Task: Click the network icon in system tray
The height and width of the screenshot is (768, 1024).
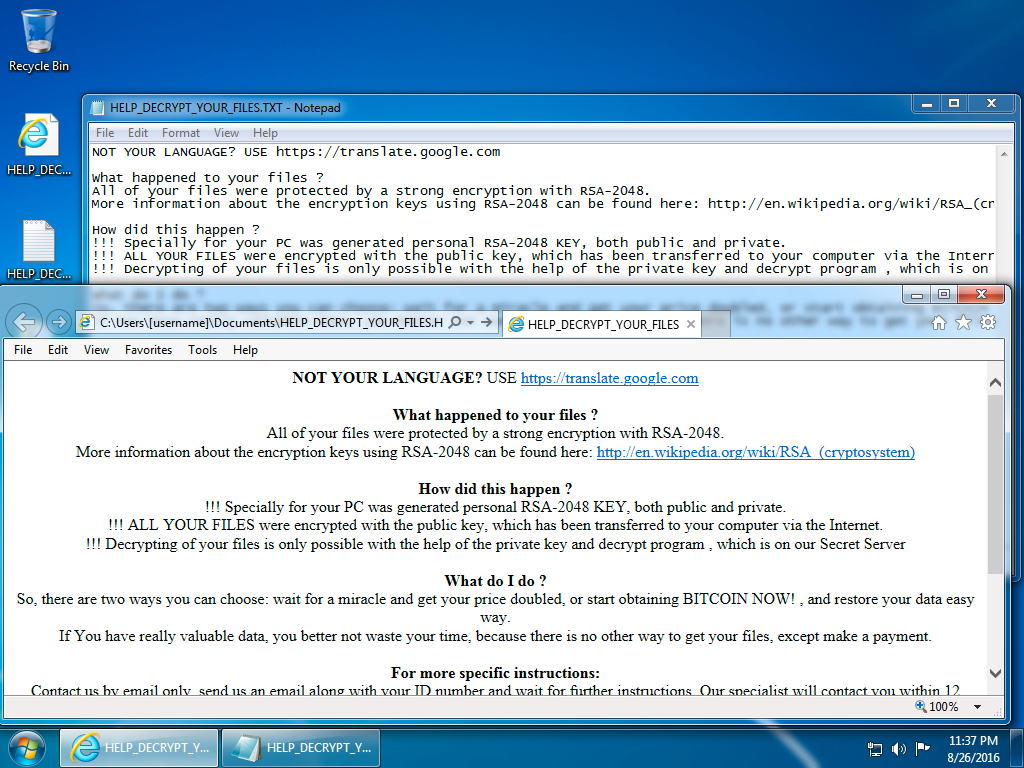Action: point(875,748)
